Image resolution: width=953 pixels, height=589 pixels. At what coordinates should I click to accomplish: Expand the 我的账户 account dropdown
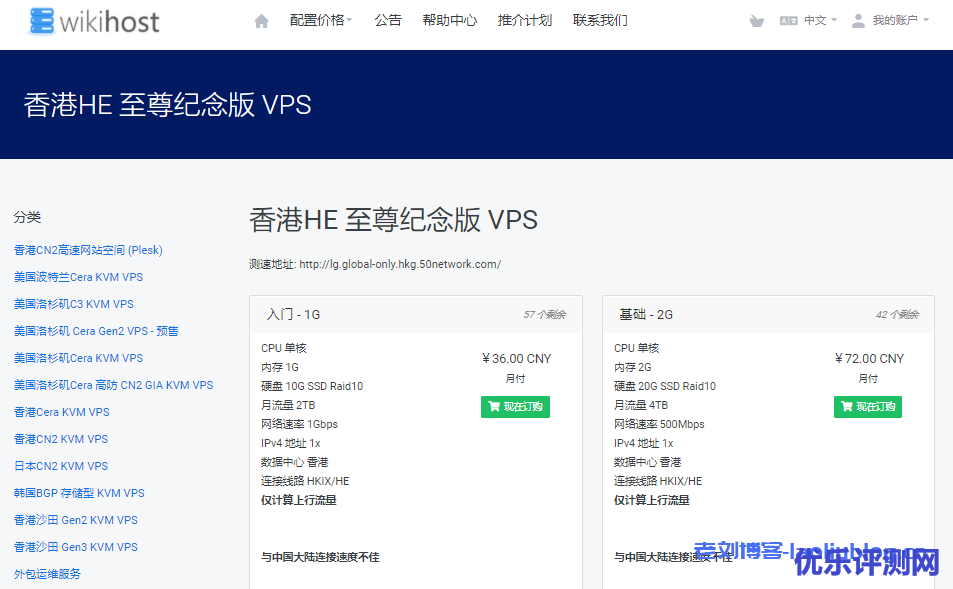(899, 21)
